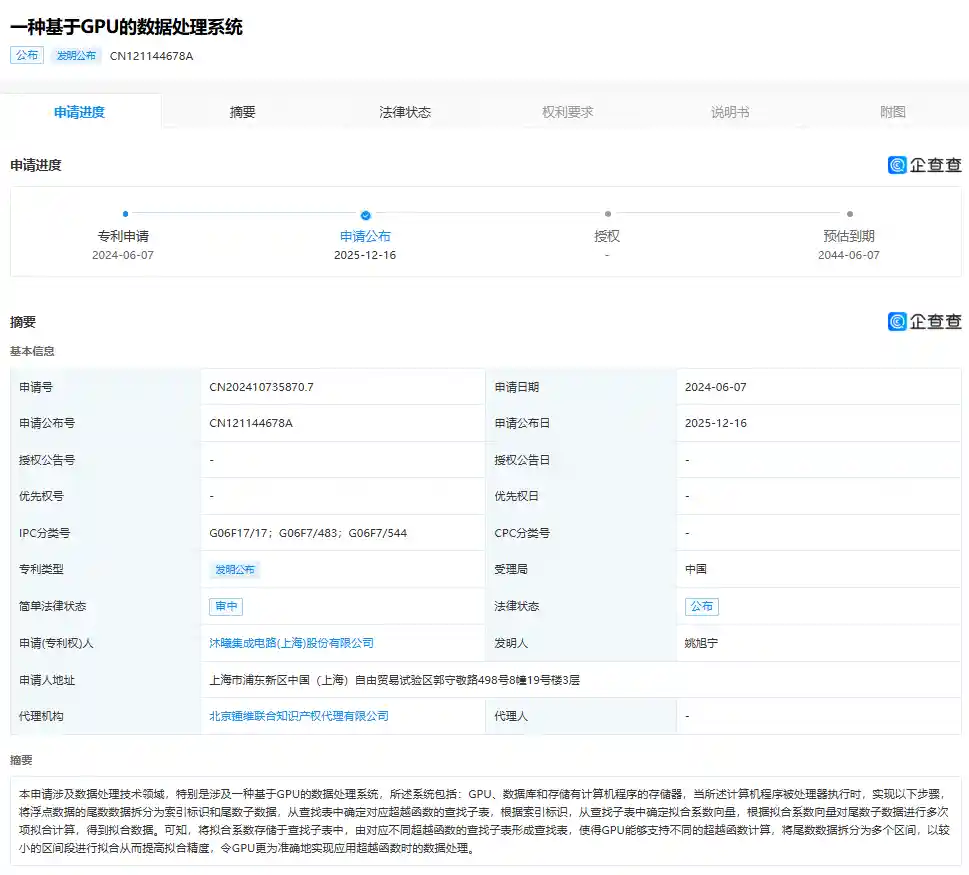The height and width of the screenshot is (875, 969).
Task: Click the 公布 tag in 法律状态 row
Action: [703, 606]
